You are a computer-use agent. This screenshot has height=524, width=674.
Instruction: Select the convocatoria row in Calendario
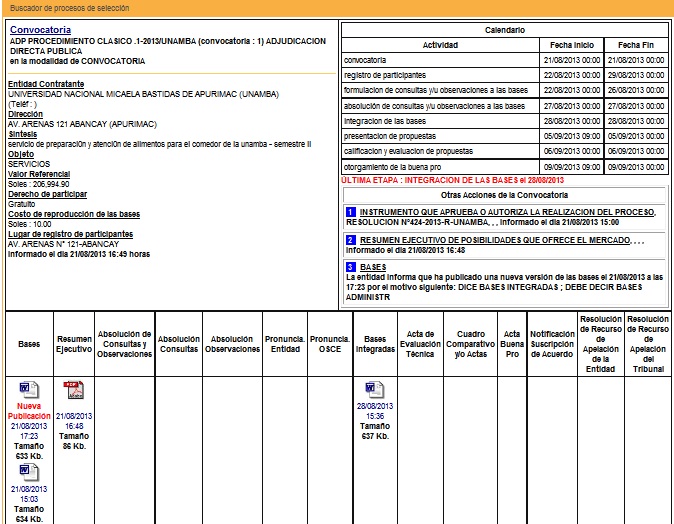[x=505, y=60]
